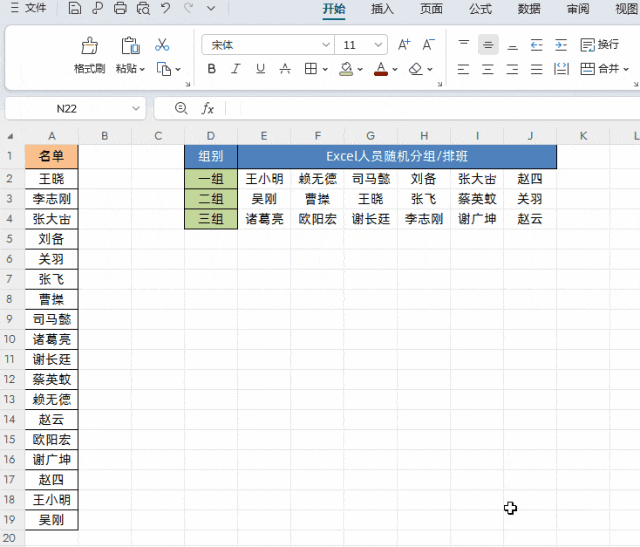Toggle top vertical alignment
Image resolution: width=640 pixels, height=547 pixels.
click(464, 44)
